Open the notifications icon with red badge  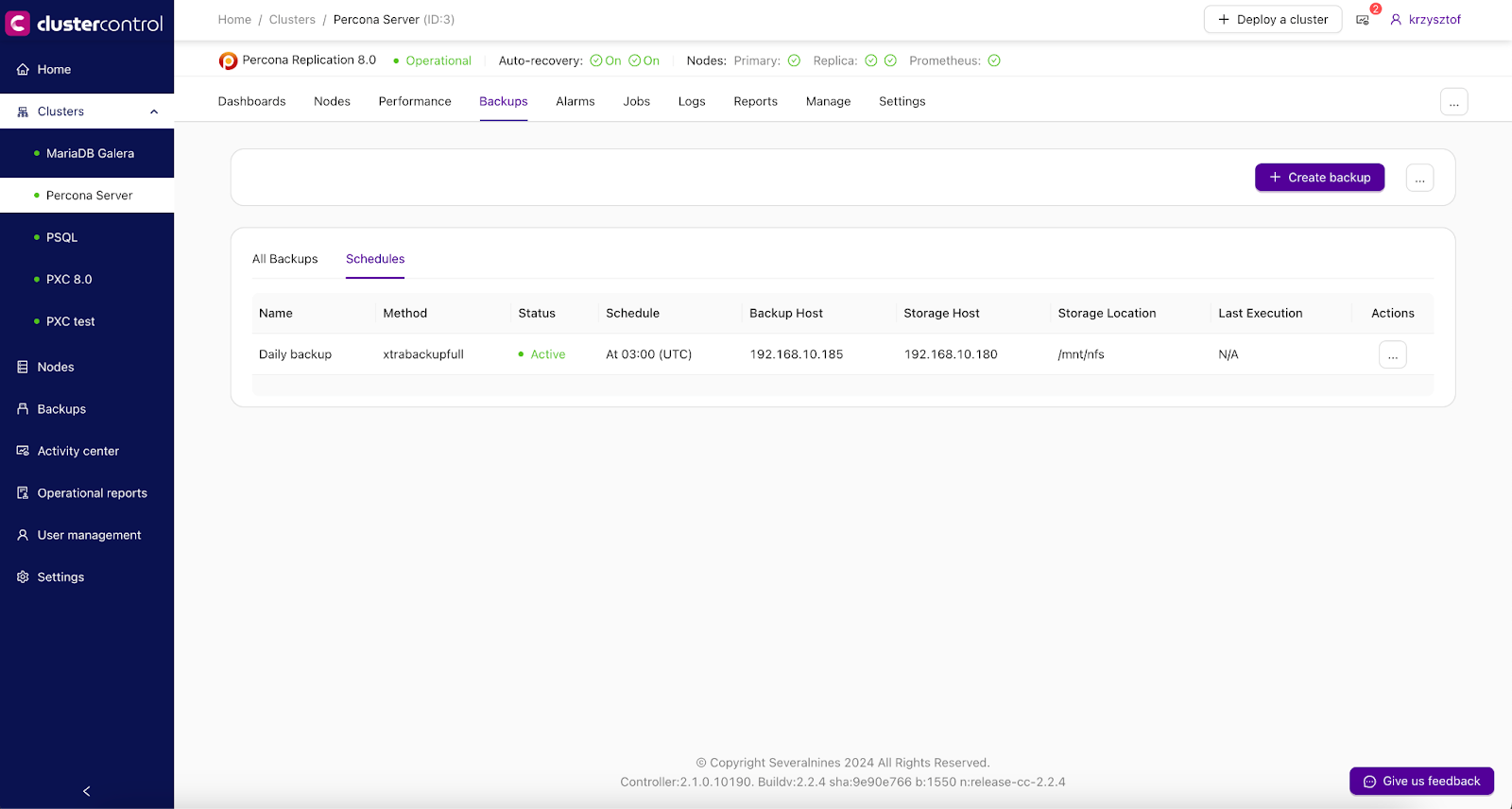pos(1363,20)
